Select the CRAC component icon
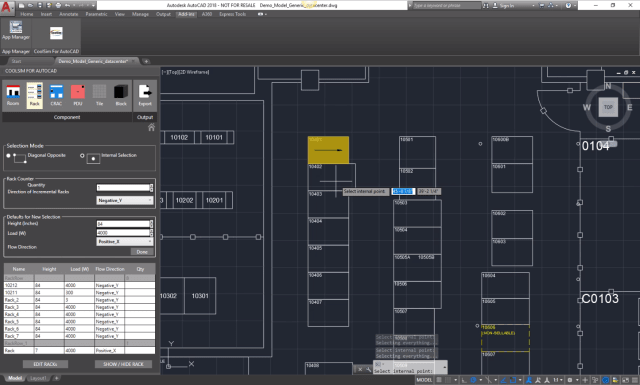The height and width of the screenshot is (385, 640). click(56, 95)
